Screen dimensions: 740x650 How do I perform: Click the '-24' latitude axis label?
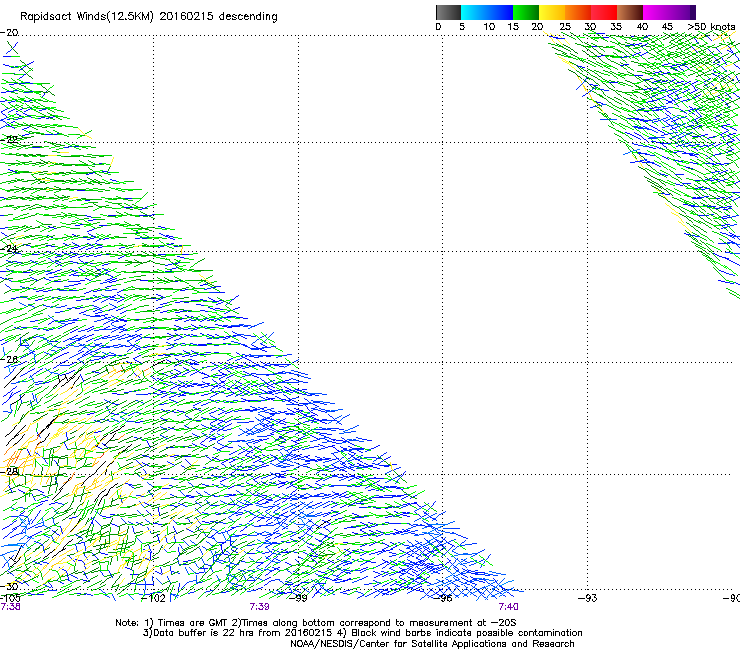coord(9,249)
